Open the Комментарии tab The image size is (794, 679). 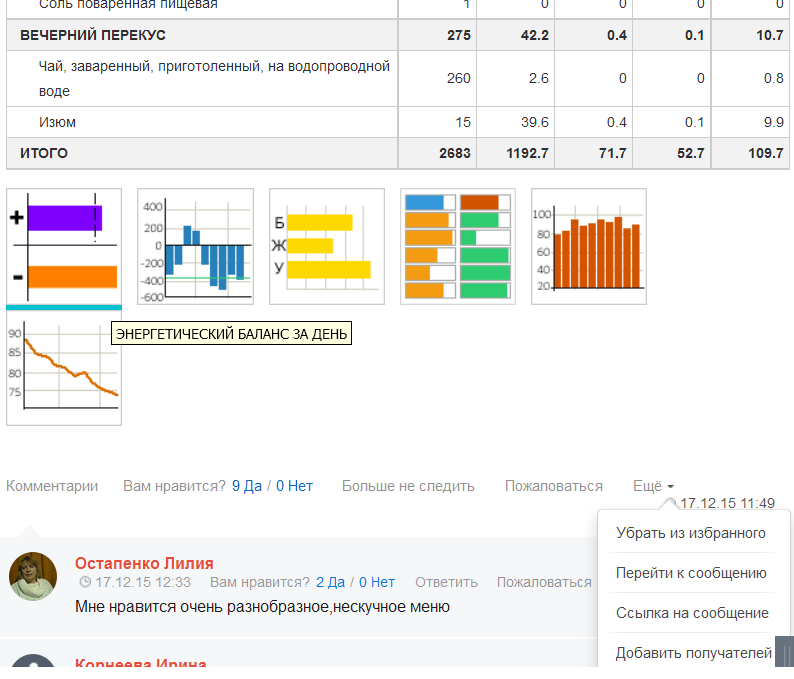(x=52, y=486)
